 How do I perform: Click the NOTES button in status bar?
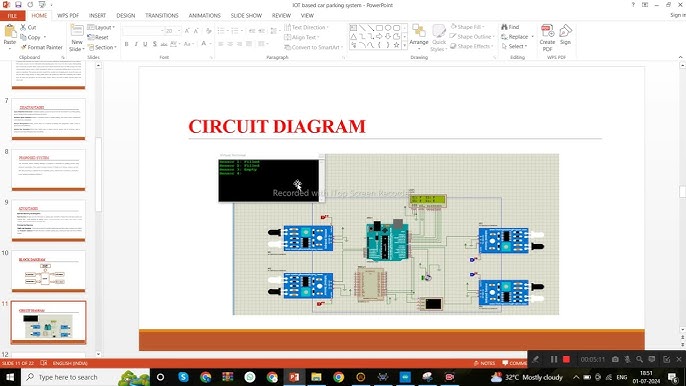(484, 363)
